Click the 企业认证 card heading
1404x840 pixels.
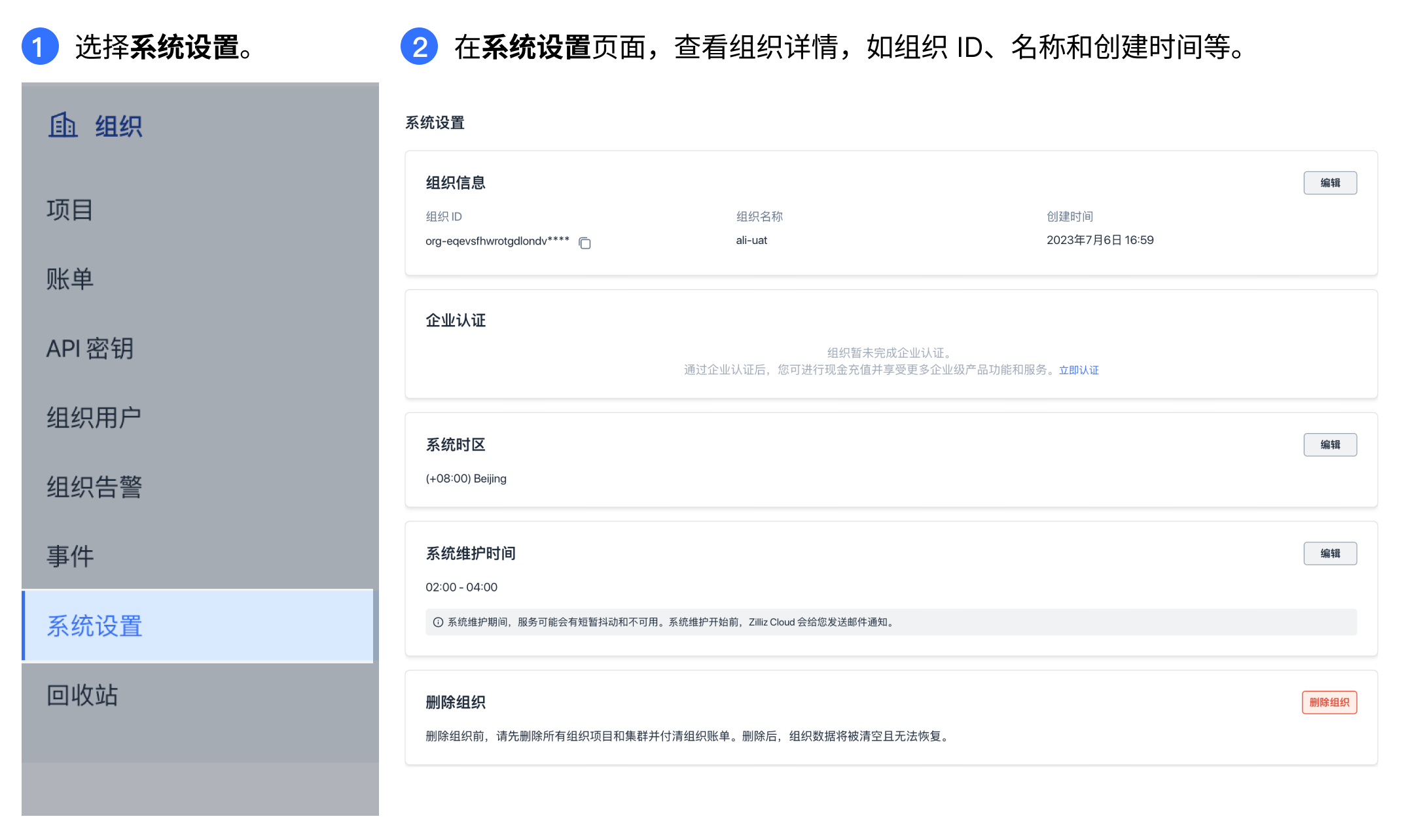pos(456,321)
